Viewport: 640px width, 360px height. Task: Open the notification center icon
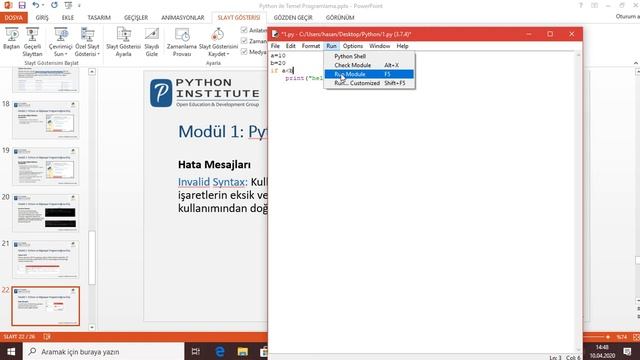627,351
